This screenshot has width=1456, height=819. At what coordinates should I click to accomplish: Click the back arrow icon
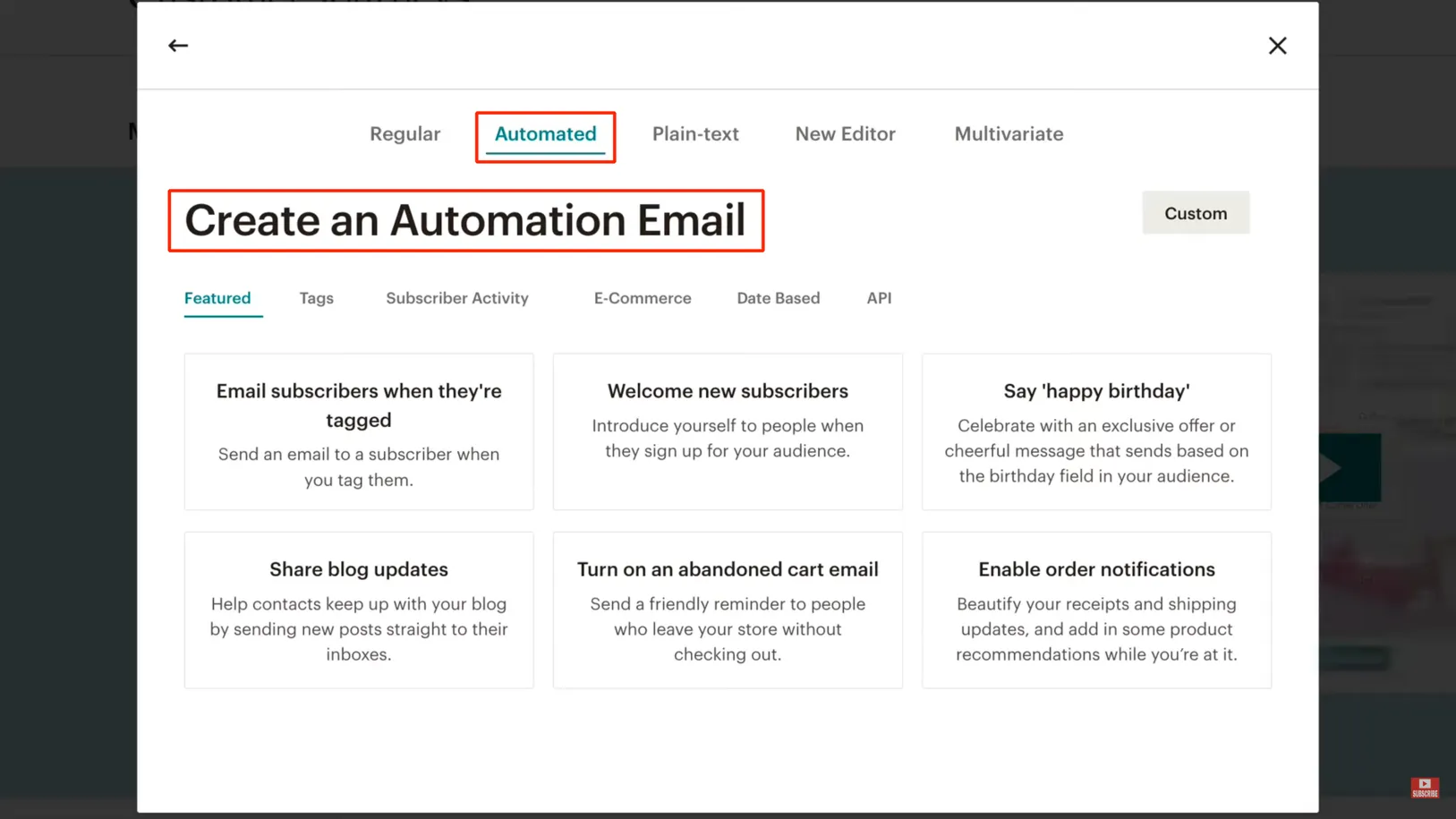(x=178, y=46)
